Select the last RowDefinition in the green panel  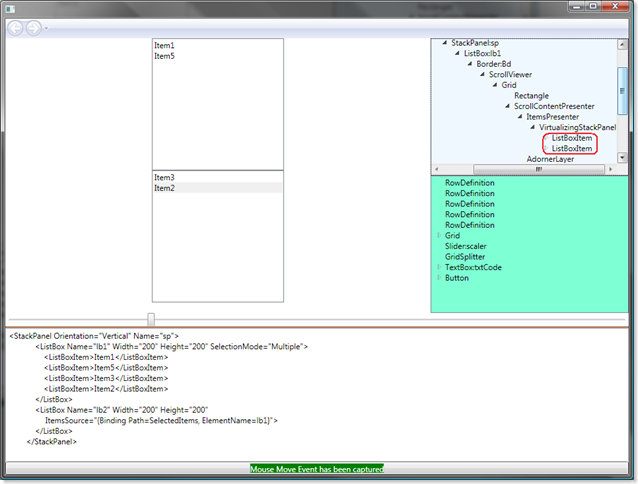pos(470,225)
